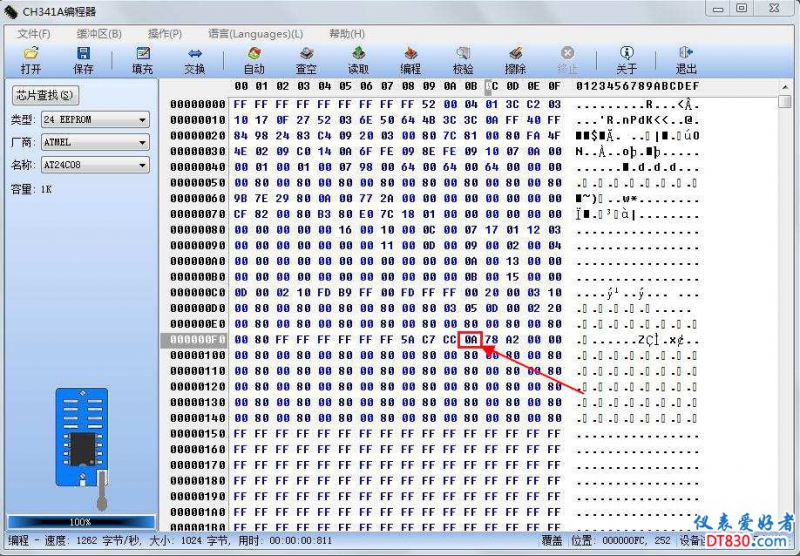Select the red-boxed 0A hex byte
800x556 pixels.
point(471,340)
